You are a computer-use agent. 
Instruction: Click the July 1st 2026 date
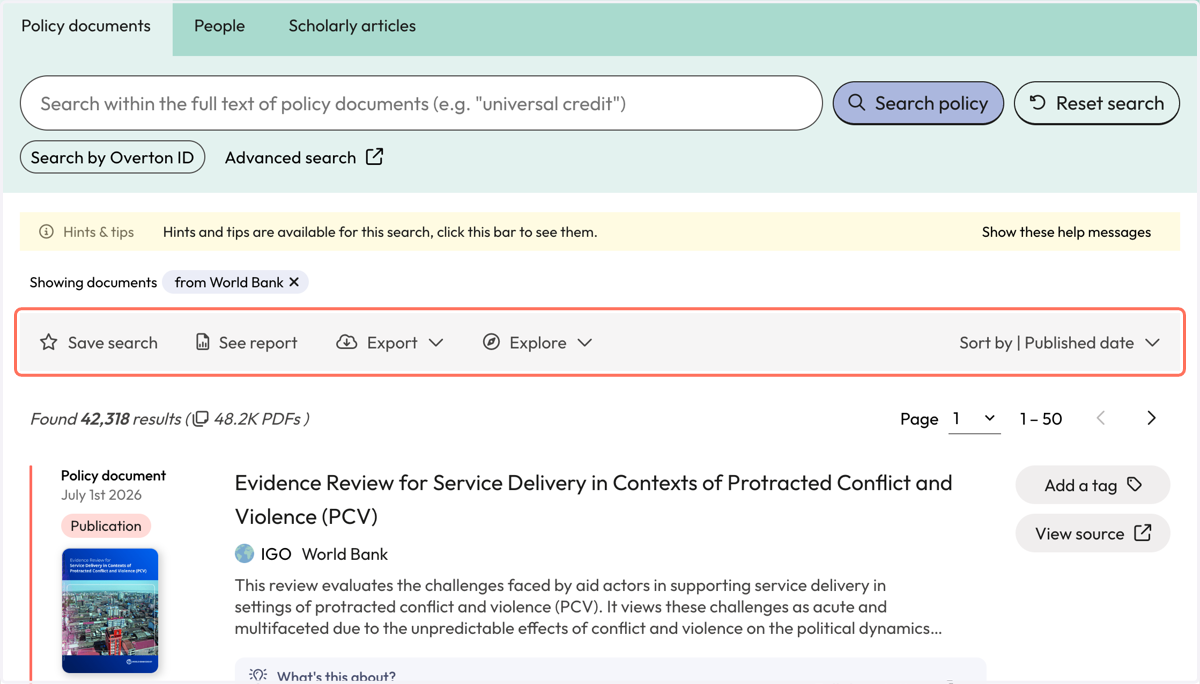pyautogui.click(x=101, y=495)
